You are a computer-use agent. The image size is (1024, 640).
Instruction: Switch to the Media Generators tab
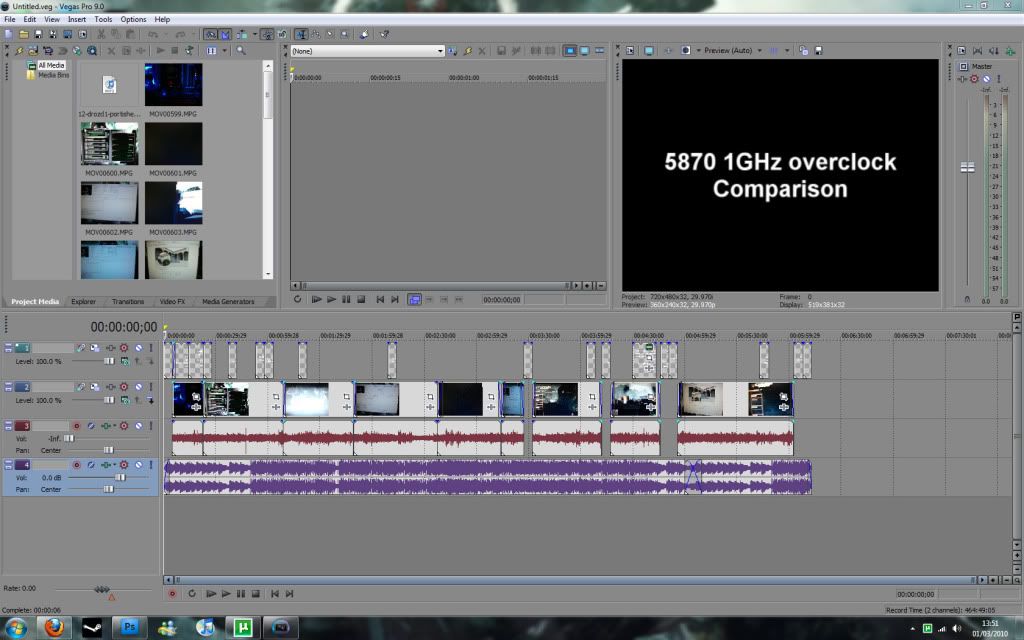tap(228, 301)
